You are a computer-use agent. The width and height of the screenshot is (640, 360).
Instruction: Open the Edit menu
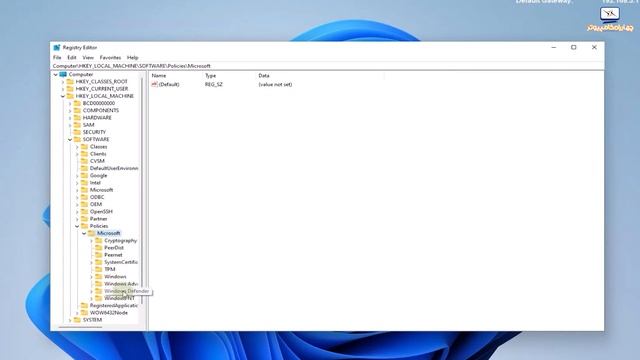pyautogui.click(x=72, y=58)
